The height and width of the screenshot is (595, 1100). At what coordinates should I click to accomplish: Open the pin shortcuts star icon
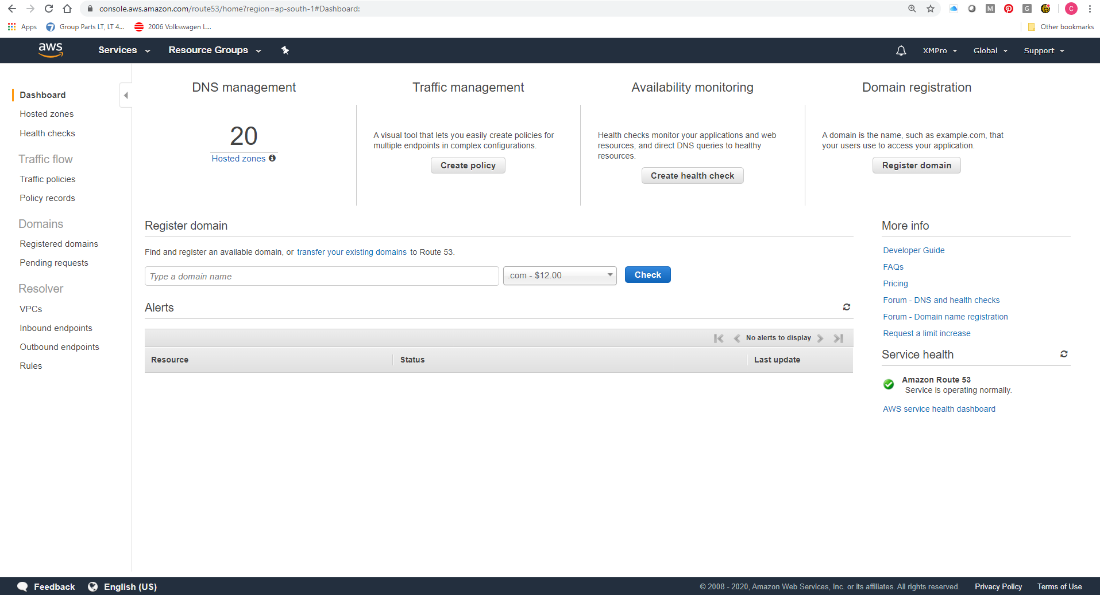(285, 50)
